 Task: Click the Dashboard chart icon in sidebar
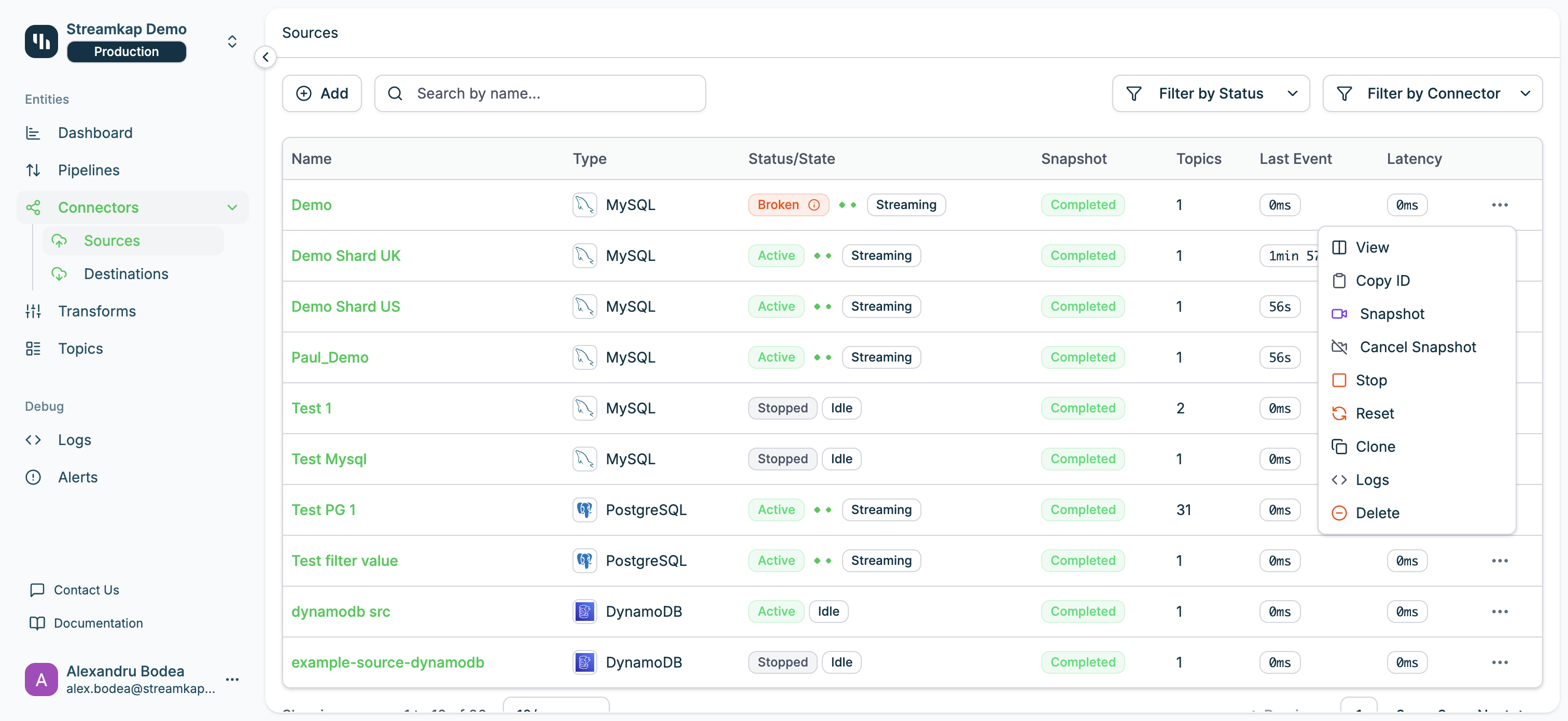click(x=34, y=133)
